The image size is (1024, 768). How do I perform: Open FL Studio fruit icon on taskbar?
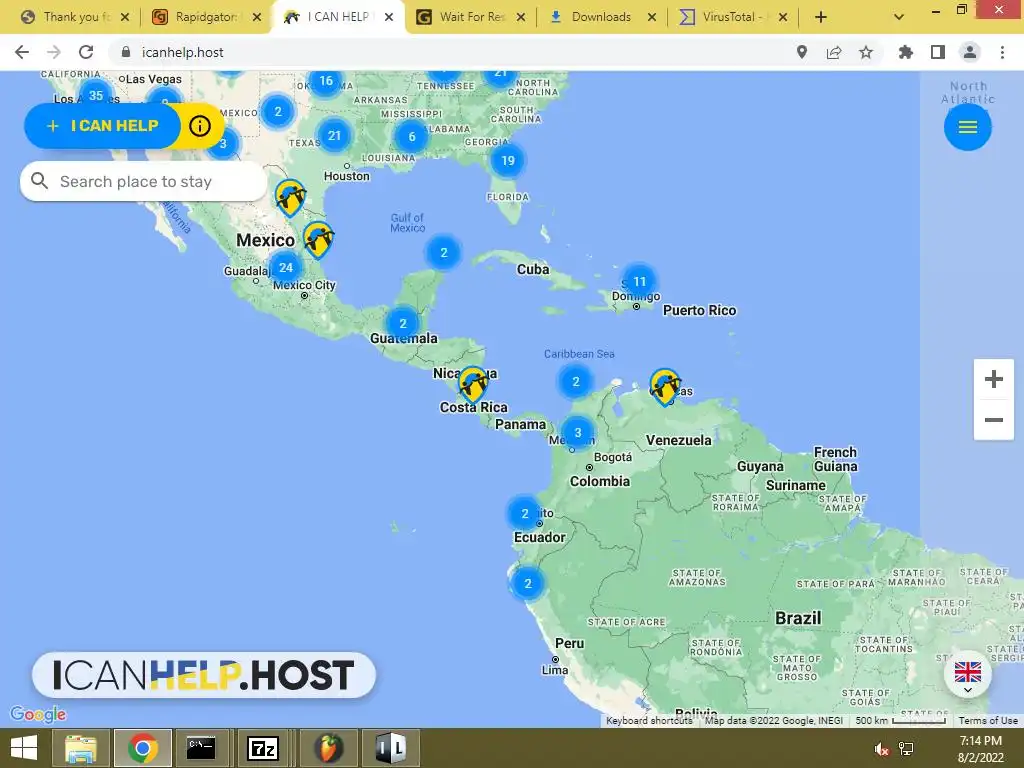pos(328,748)
